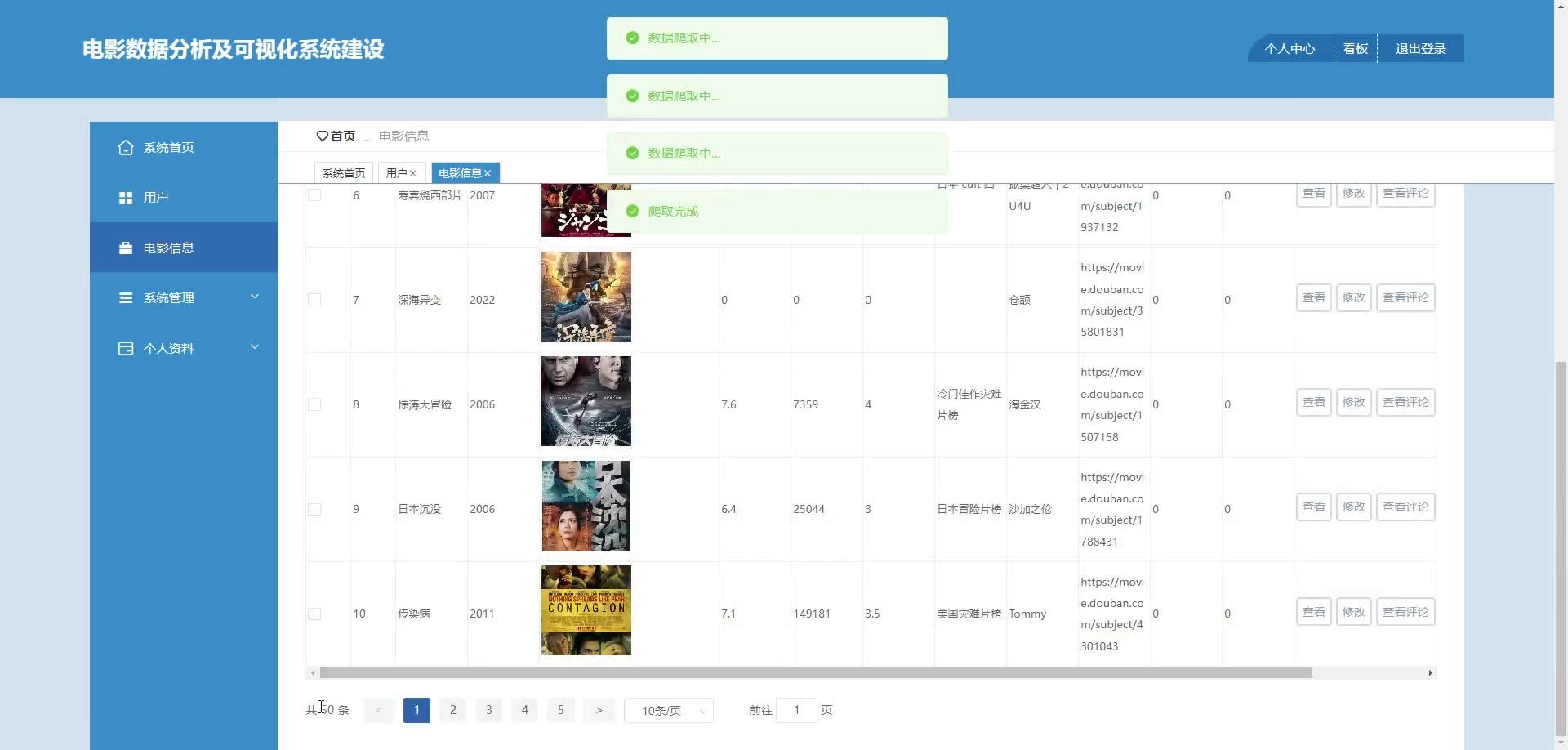
Task: Click 修改 button for the 传染病 row
Action: point(1353,612)
